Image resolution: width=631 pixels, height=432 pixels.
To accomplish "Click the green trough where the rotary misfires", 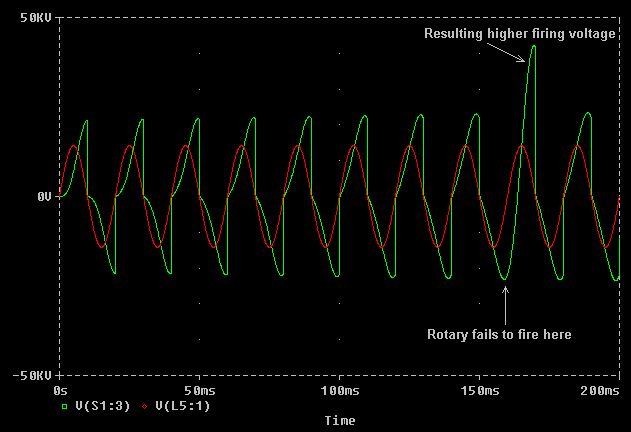I will tap(505, 279).
